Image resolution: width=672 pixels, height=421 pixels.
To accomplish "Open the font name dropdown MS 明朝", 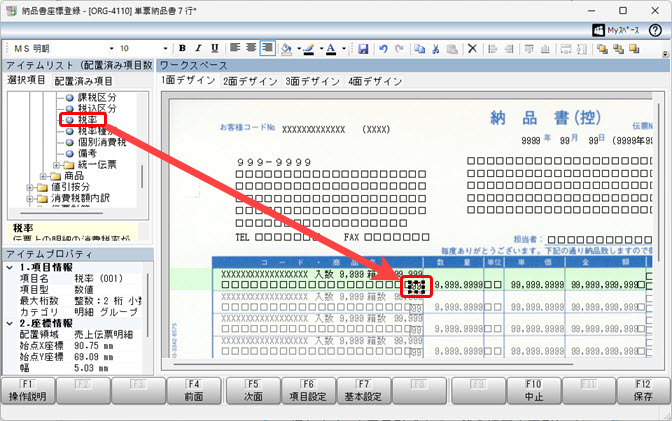I will (111, 48).
